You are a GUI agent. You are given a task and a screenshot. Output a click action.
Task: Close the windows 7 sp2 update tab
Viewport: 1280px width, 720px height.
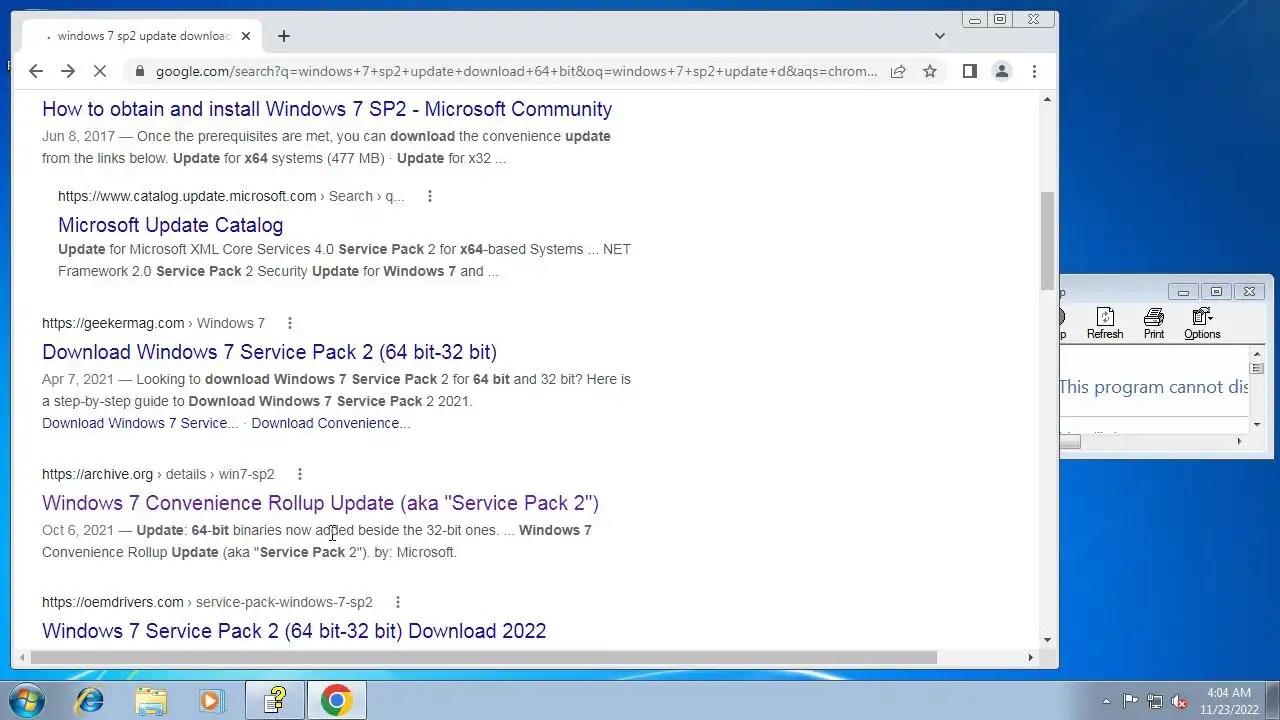coord(246,36)
